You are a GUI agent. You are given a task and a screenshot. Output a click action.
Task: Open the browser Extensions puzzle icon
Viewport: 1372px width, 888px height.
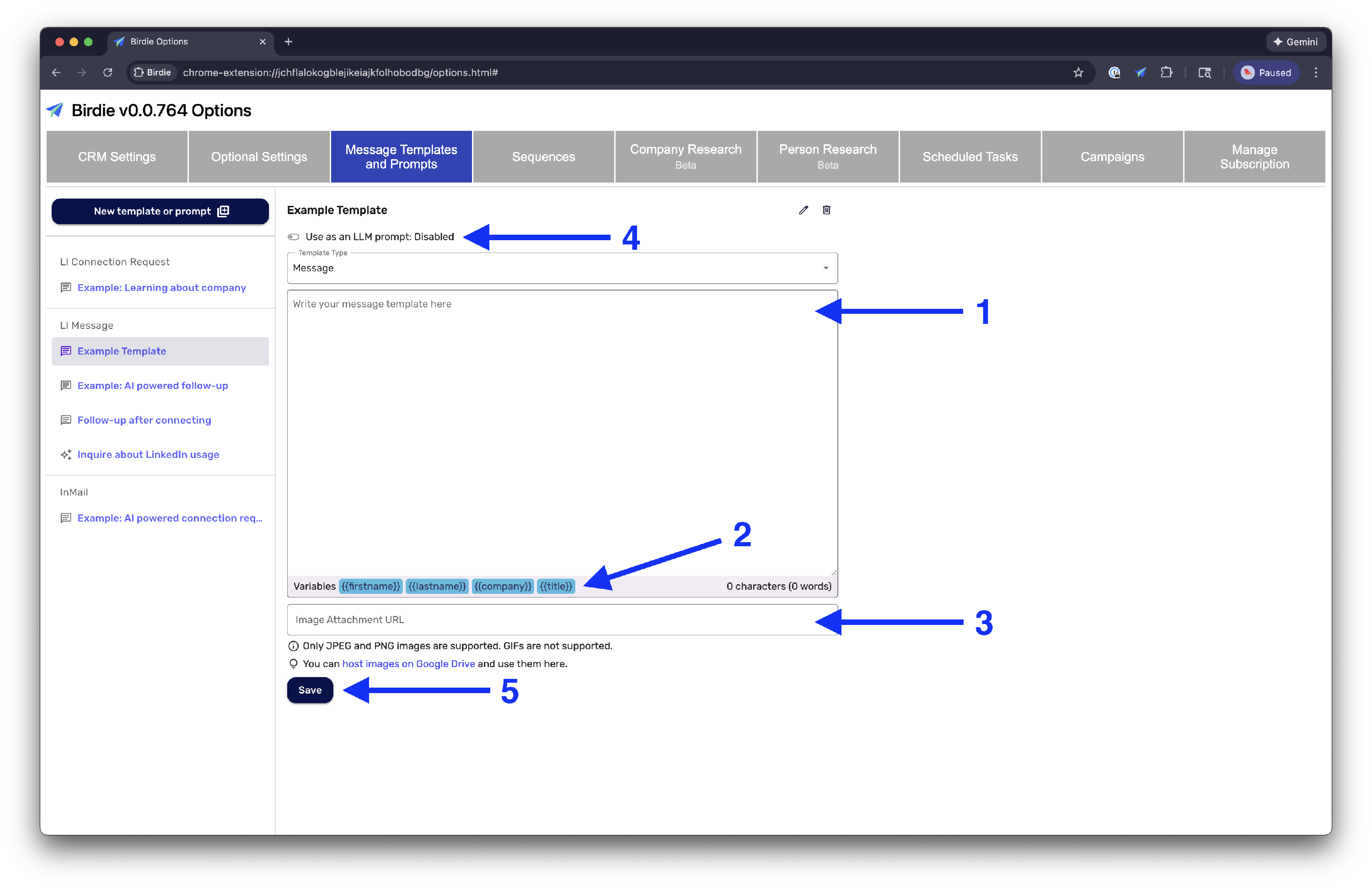click(x=1166, y=73)
